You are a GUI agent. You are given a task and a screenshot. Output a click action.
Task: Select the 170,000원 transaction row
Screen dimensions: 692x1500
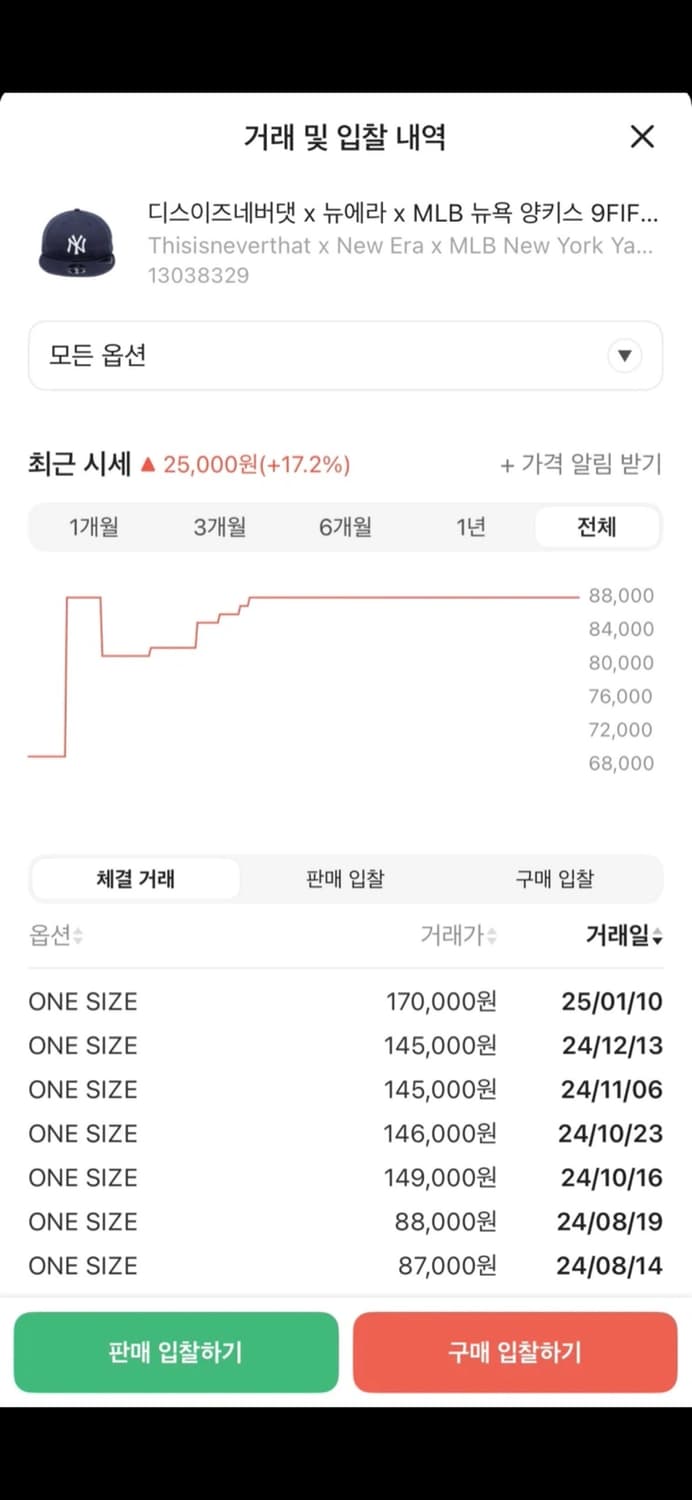pos(345,1001)
